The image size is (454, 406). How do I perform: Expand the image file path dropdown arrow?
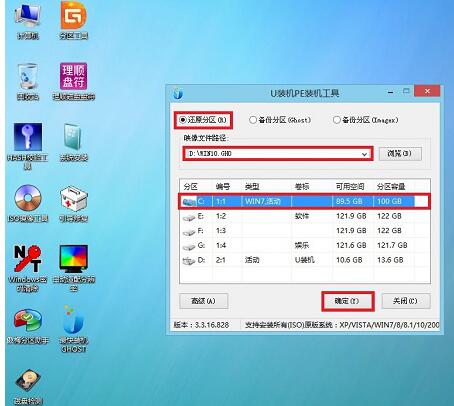tap(364, 154)
